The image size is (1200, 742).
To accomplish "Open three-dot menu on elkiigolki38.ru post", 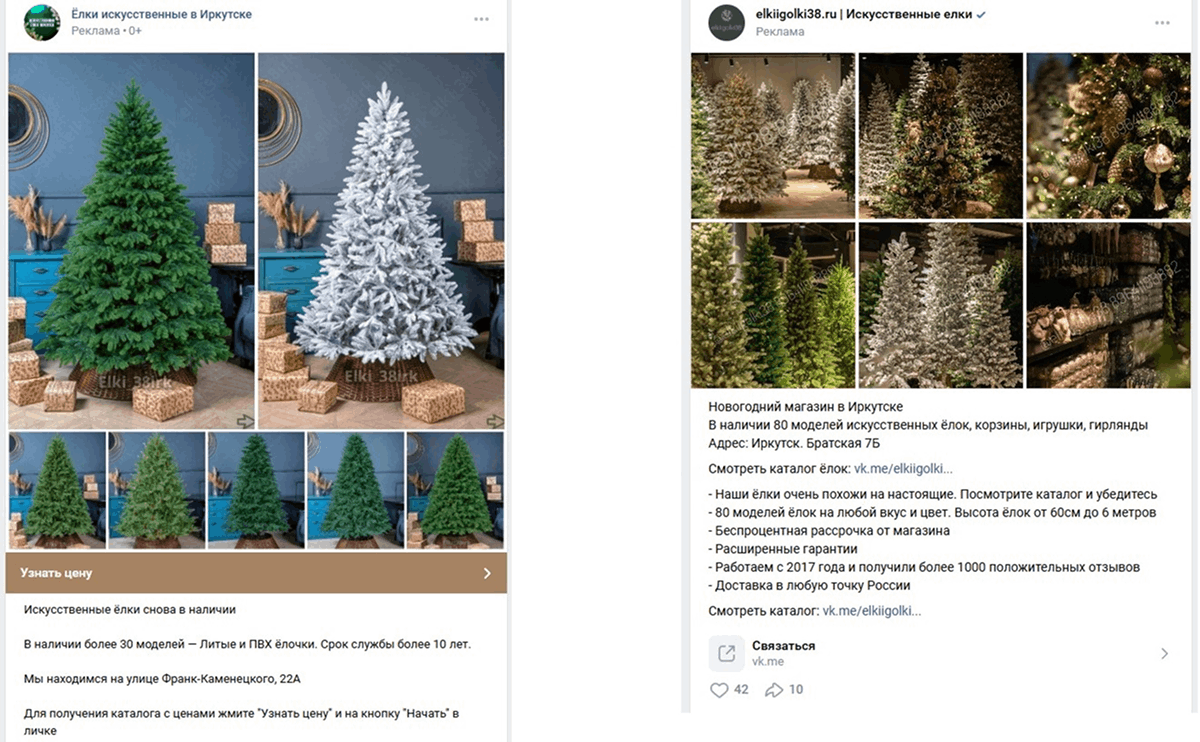I will (x=1160, y=21).
